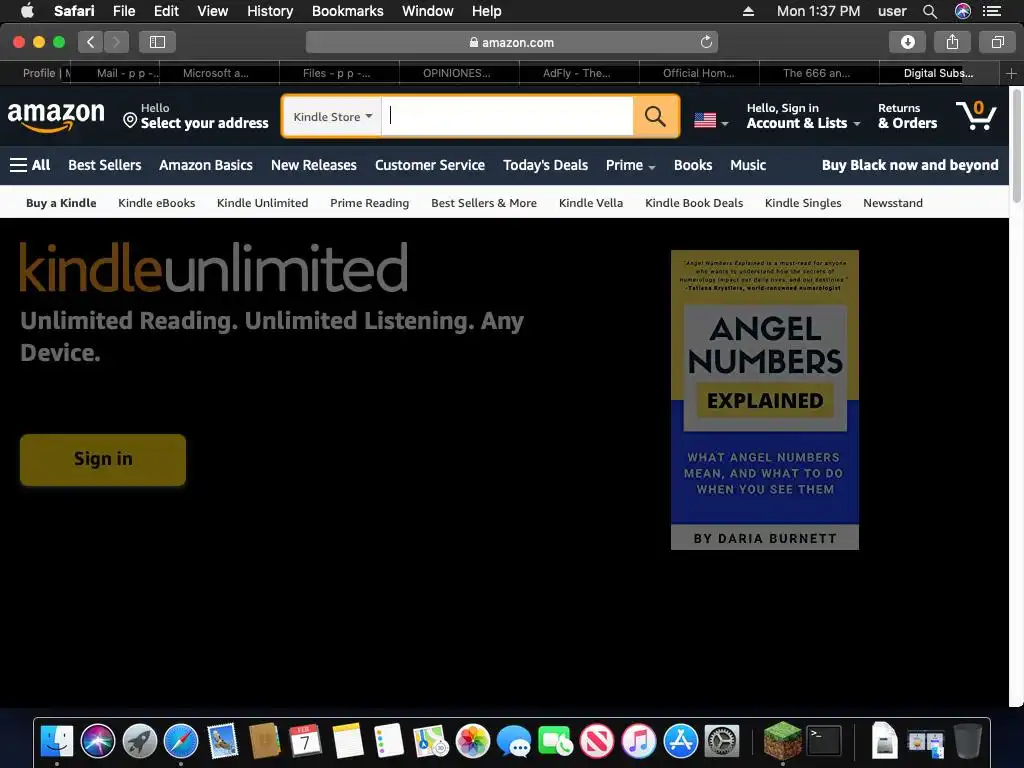Screen dimensions: 1024x768
Task: Open the Customer Service link
Action: 430,165
